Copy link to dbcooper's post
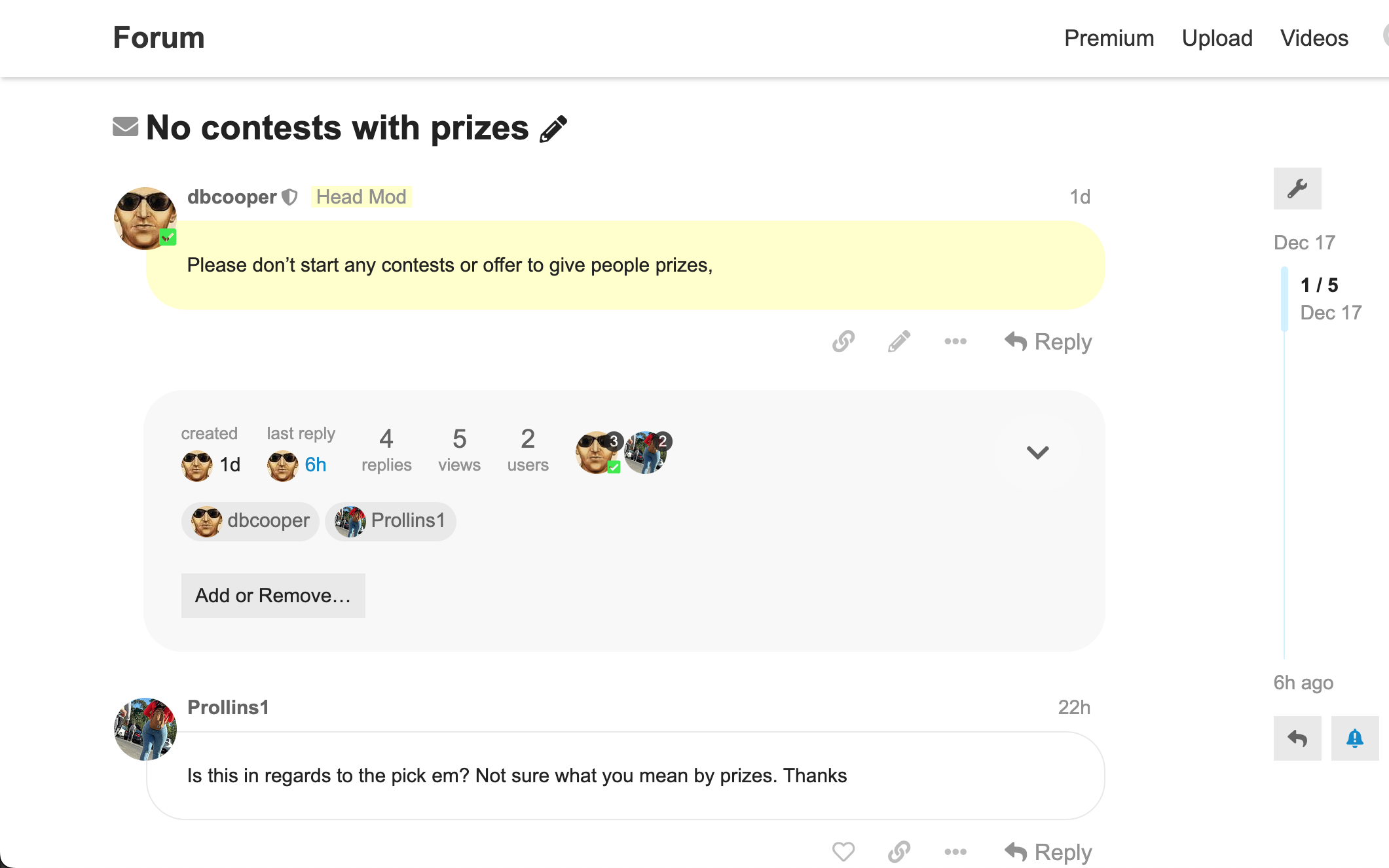Viewport: 1389px width, 868px height. pos(843,341)
